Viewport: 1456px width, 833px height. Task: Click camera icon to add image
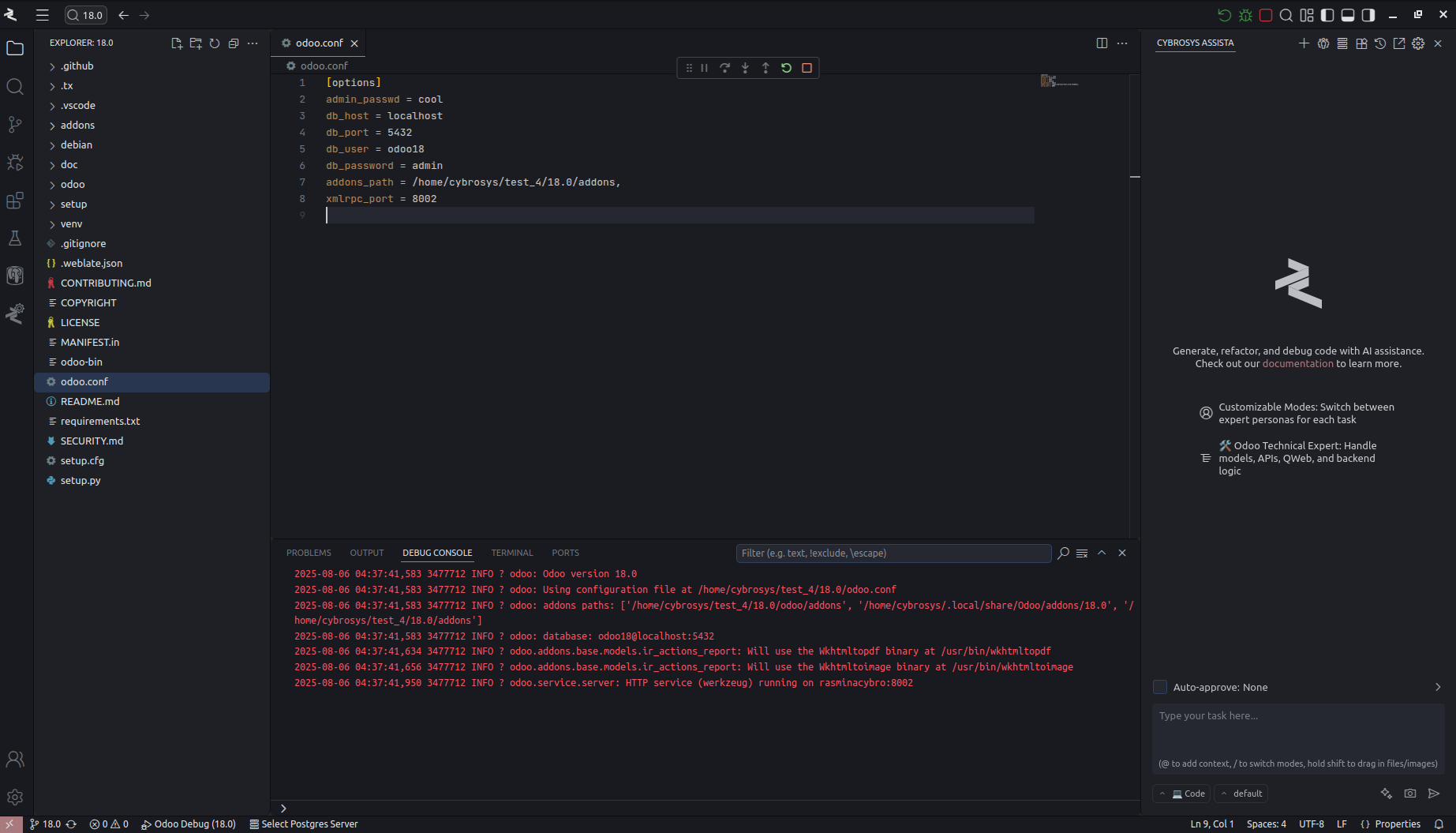click(1410, 794)
